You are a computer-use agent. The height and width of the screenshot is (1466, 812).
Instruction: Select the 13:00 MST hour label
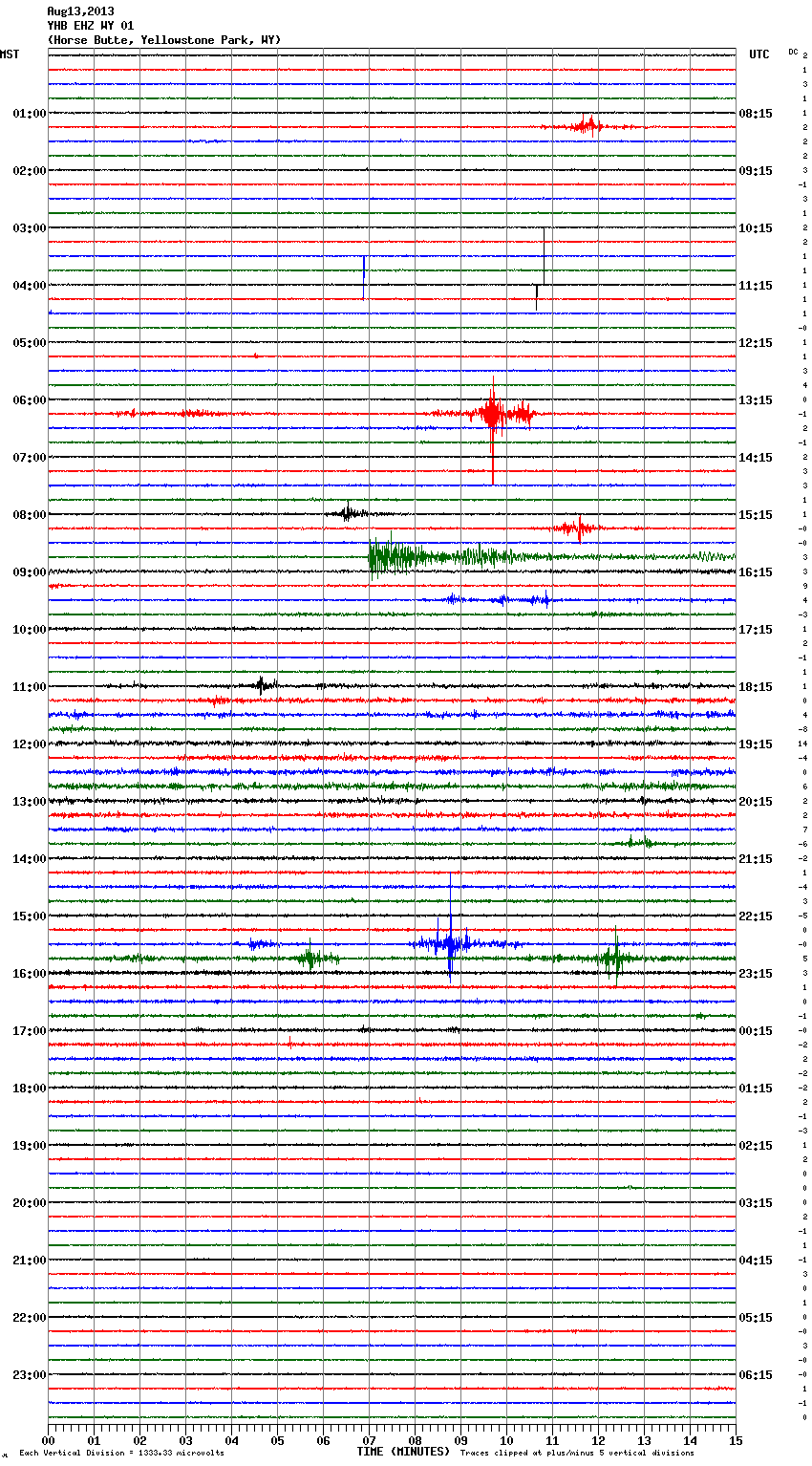click(x=30, y=802)
